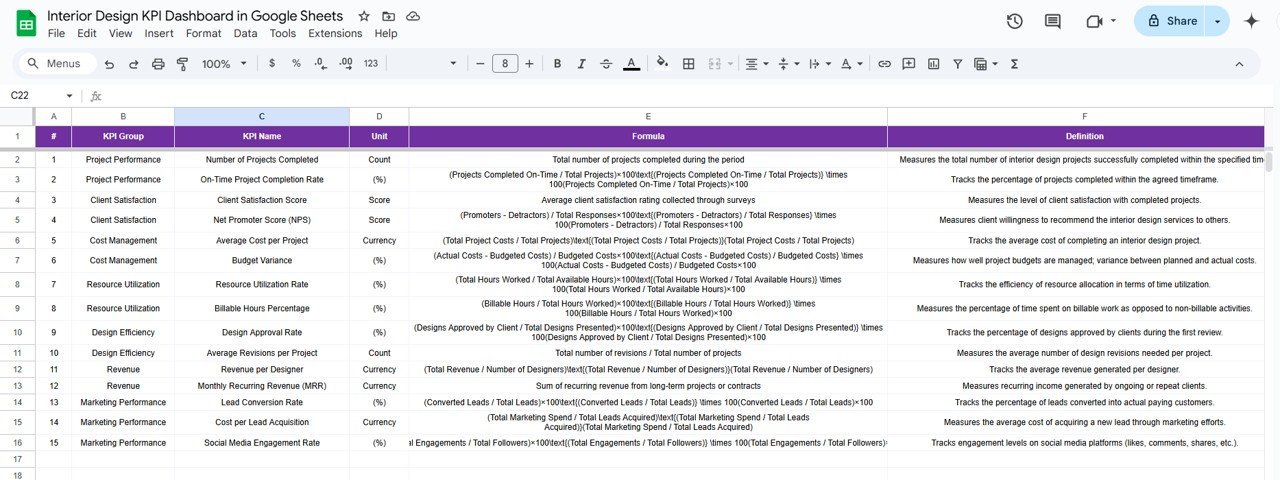Select the 'Budget Variance' cell
This screenshot has width=1280, height=480.
click(262, 260)
